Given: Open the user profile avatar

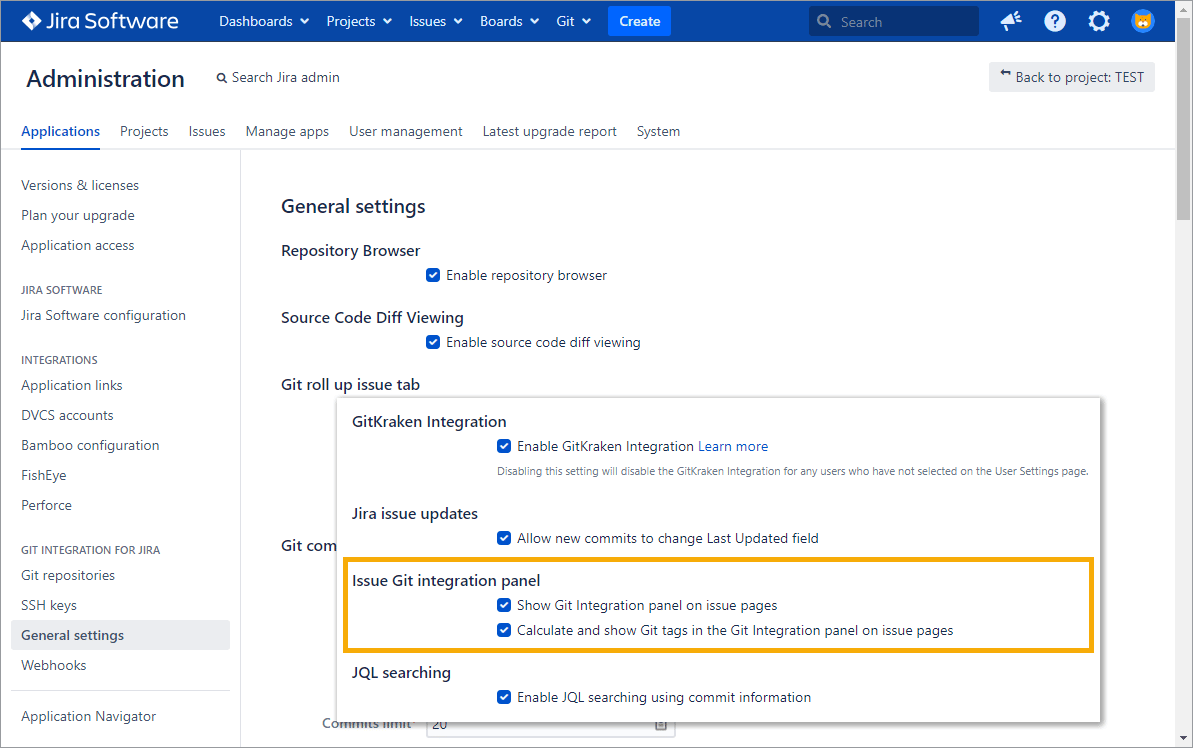Looking at the screenshot, I should tap(1142, 21).
